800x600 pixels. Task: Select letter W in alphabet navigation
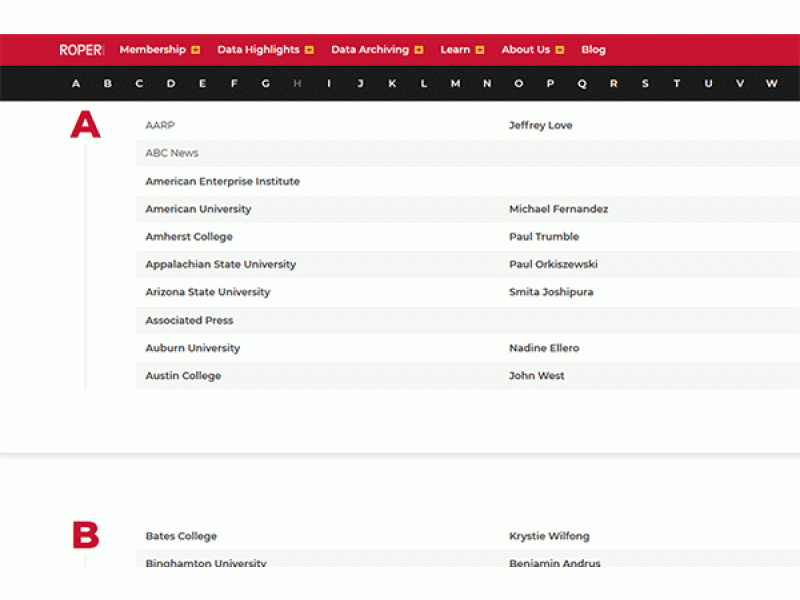[x=771, y=84]
